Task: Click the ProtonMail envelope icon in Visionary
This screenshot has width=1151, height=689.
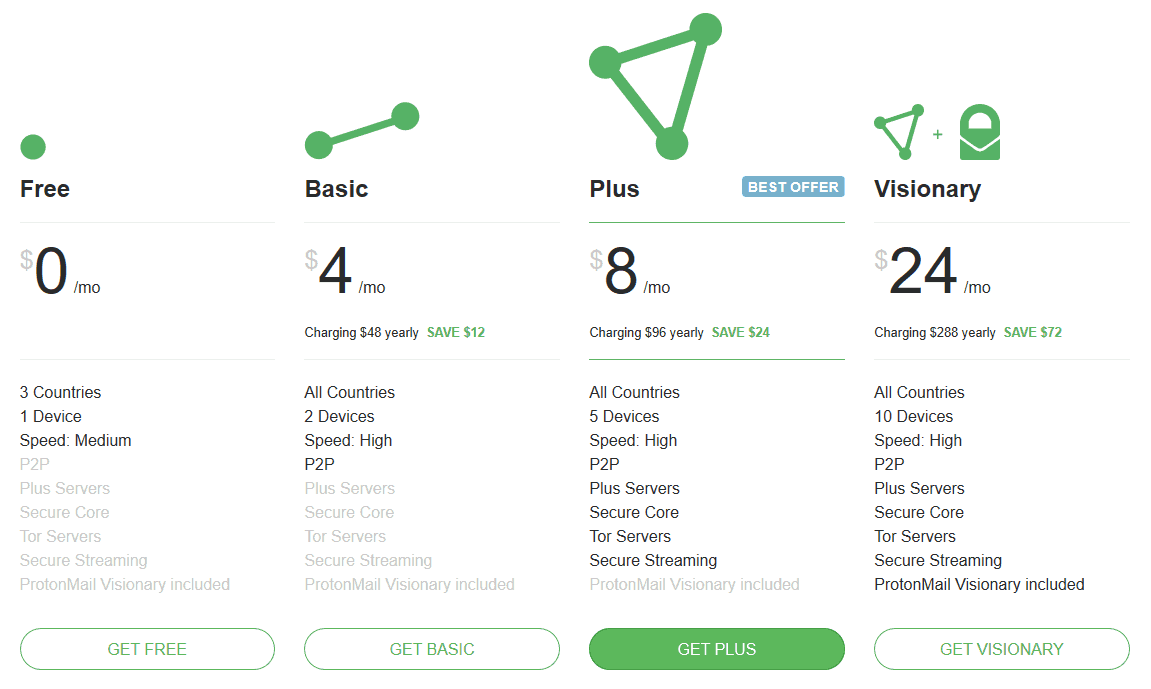Action: pyautogui.click(x=980, y=132)
